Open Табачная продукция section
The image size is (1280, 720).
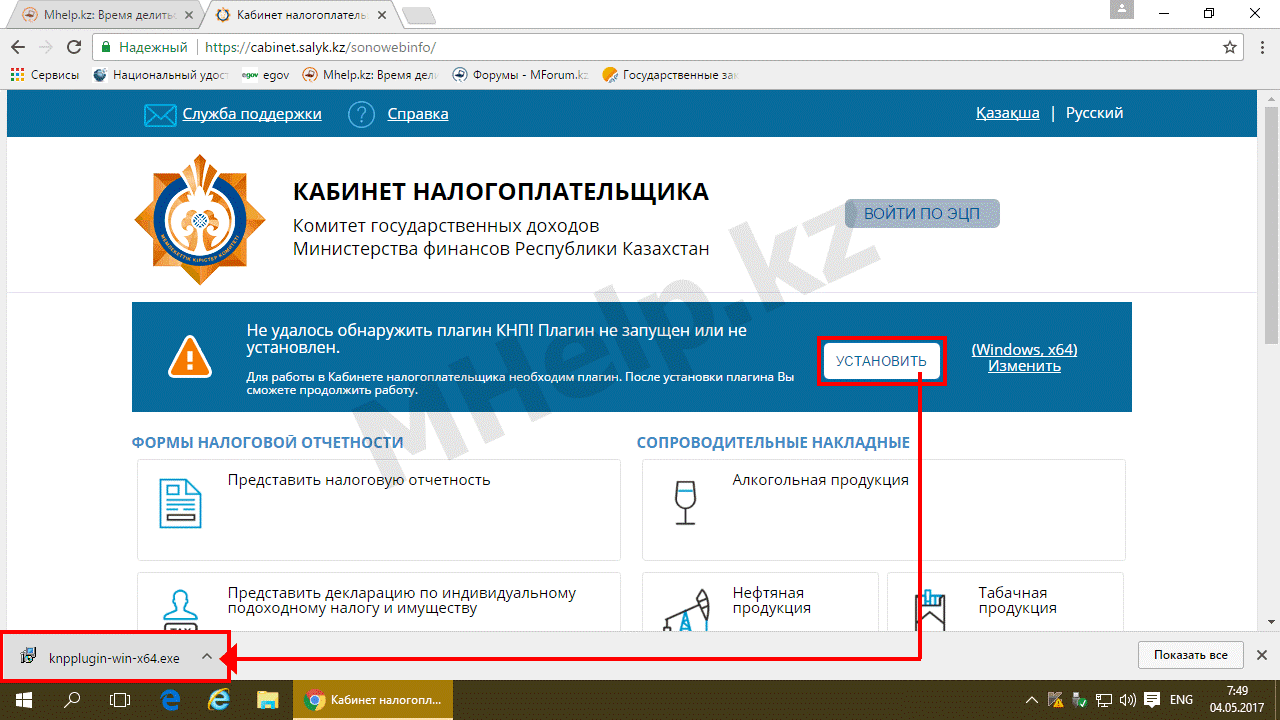click(x=1017, y=600)
